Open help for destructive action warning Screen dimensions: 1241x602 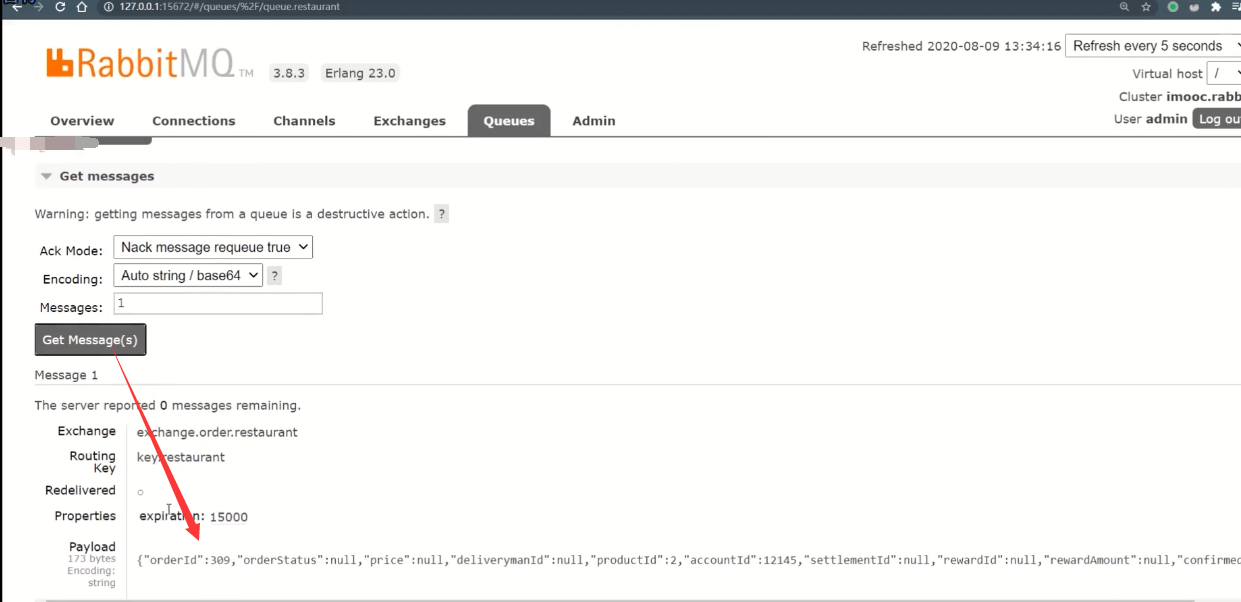441,214
